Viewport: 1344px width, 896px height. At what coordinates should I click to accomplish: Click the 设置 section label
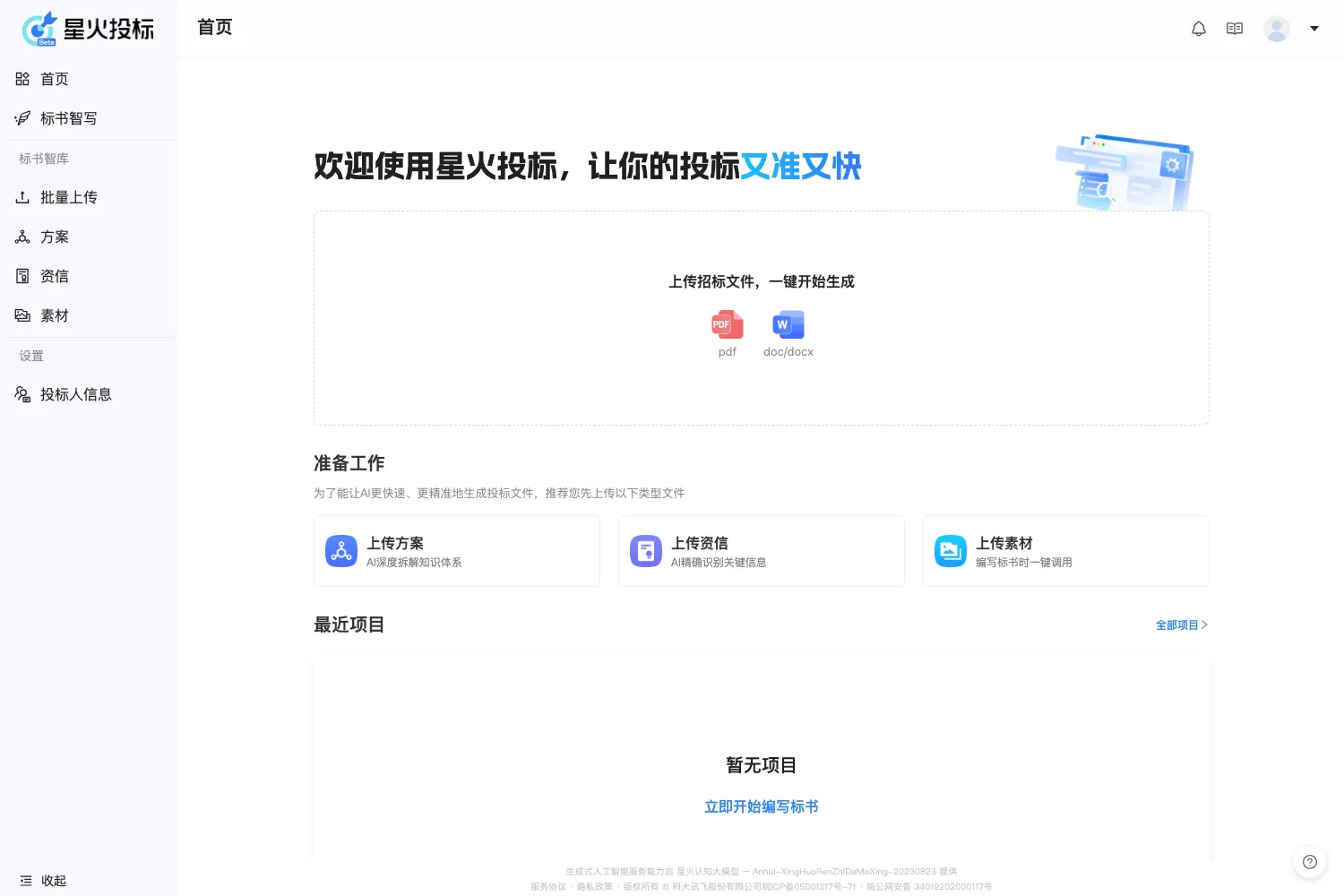[31, 356]
